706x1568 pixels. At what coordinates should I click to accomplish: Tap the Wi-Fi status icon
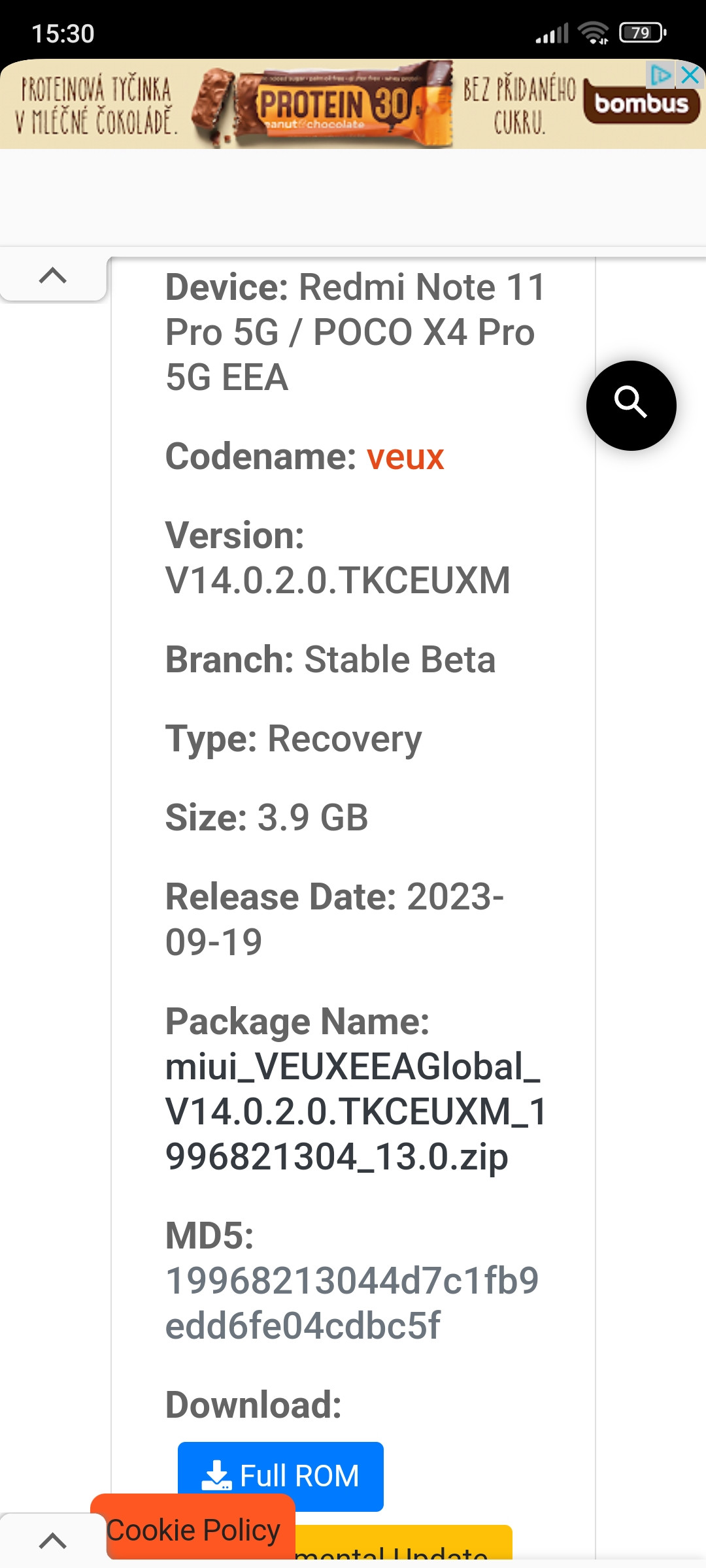click(x=593, y=33)
